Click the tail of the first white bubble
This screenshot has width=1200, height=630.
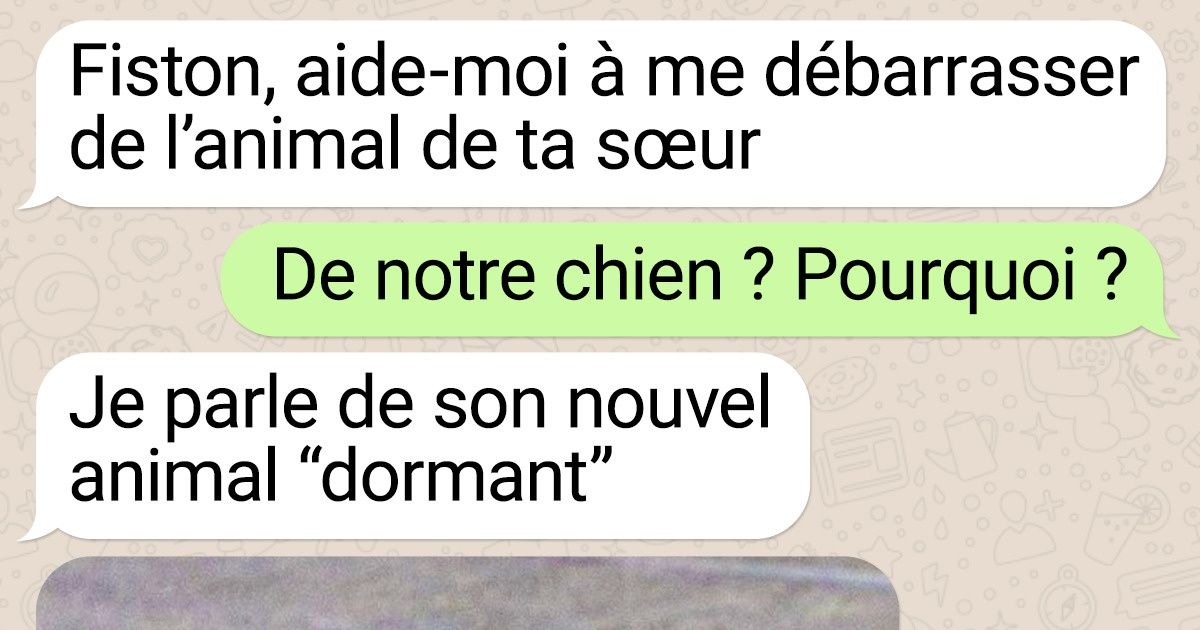pos(32,198)
